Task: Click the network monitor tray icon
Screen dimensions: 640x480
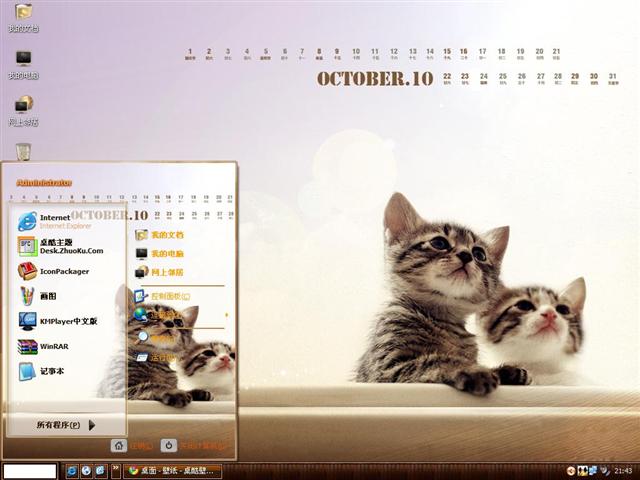Action: coord(593,471)
